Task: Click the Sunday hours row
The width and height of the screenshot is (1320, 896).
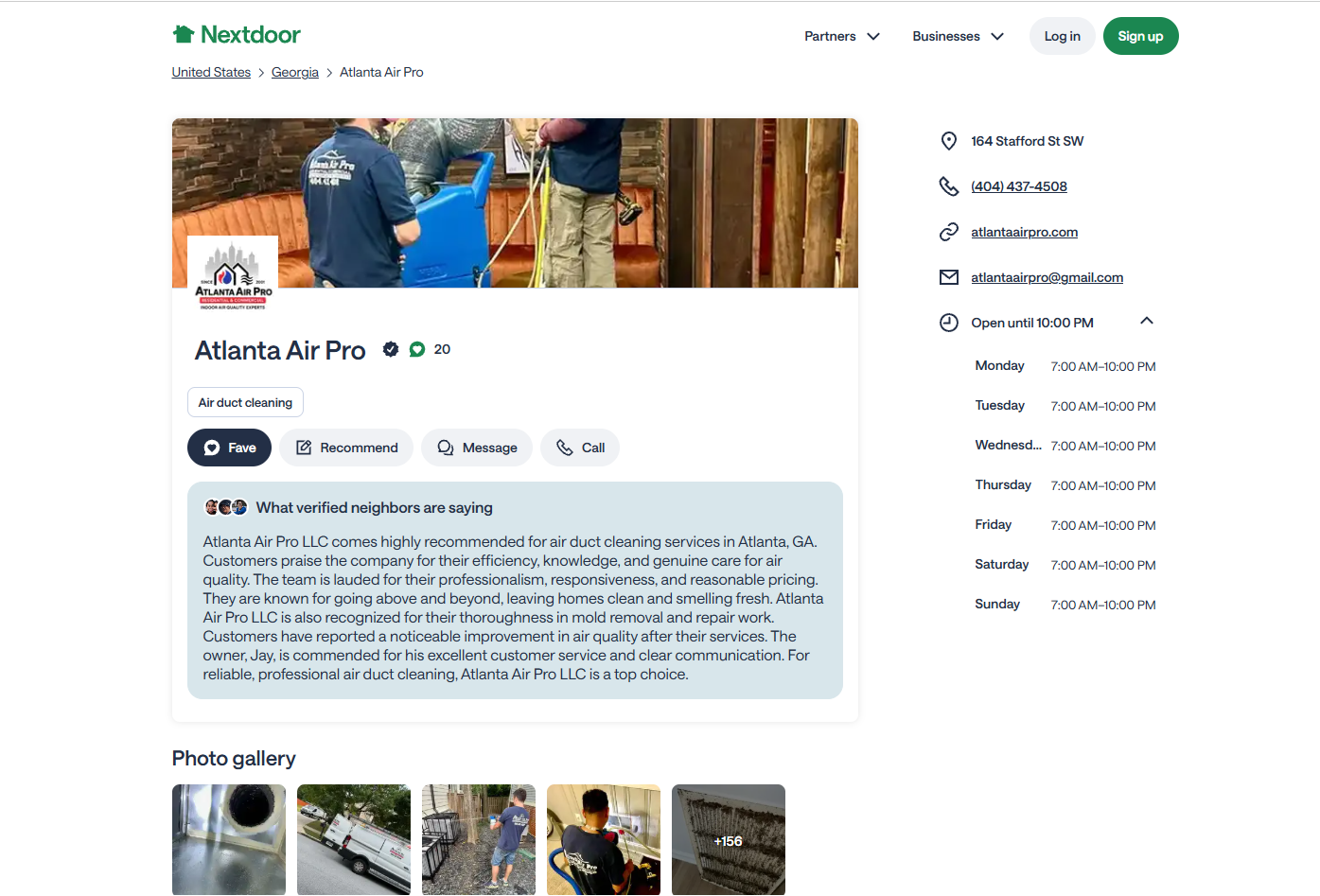Action: [1065, 605]
